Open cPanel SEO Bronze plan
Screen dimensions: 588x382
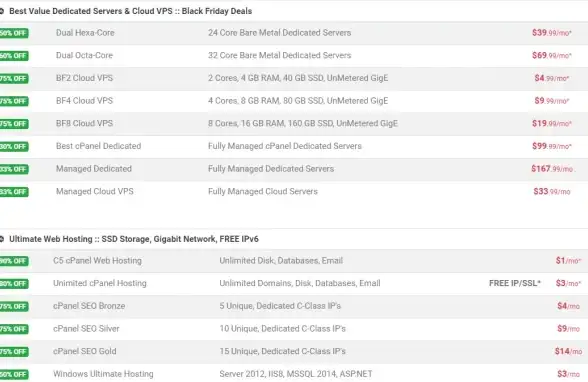click(x=89, y=306)
